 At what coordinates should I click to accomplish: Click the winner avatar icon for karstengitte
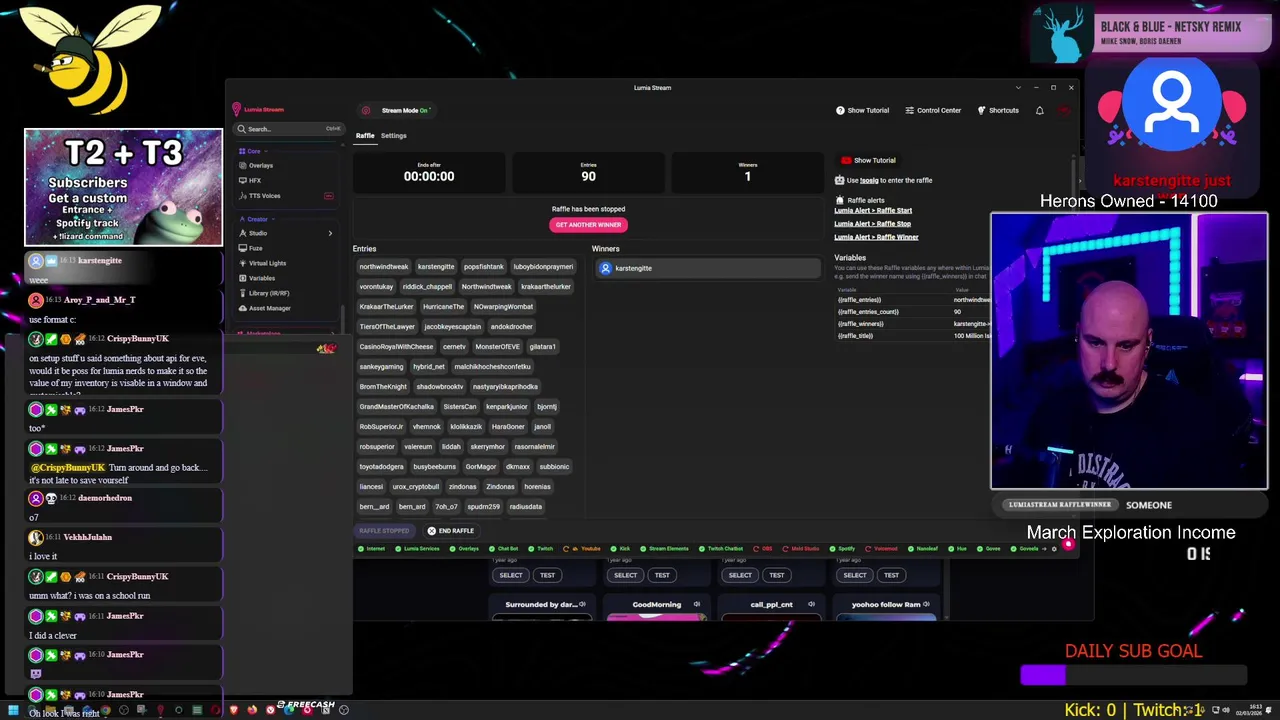605,268
